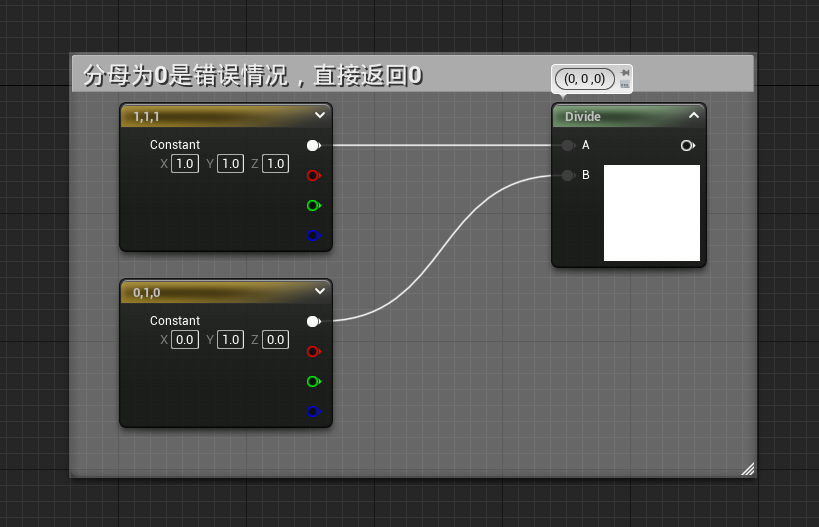Click the Divide node's output pin
Screen dimensions: 819x527
pyautogui.click(x=687, y=146)
